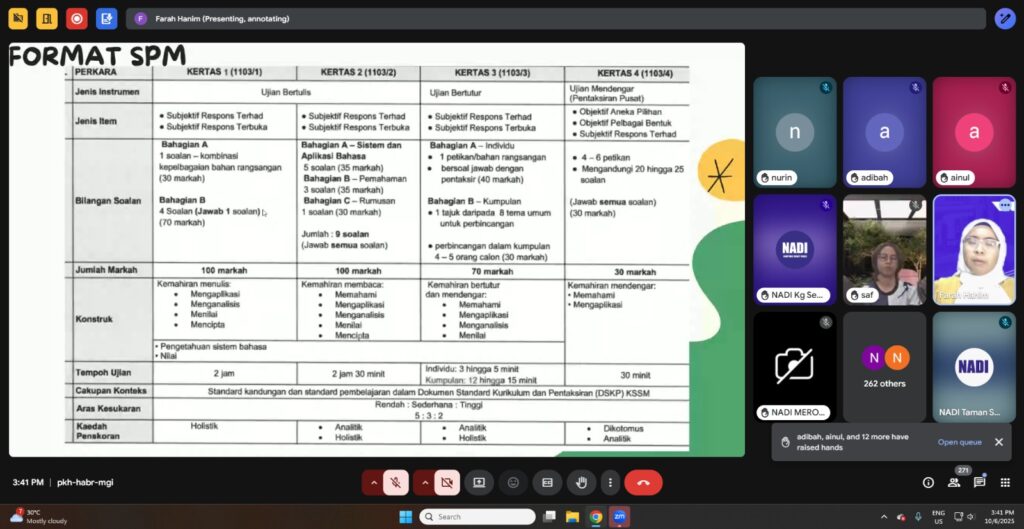Click Open queue in raised hands notification

point(959,442)
